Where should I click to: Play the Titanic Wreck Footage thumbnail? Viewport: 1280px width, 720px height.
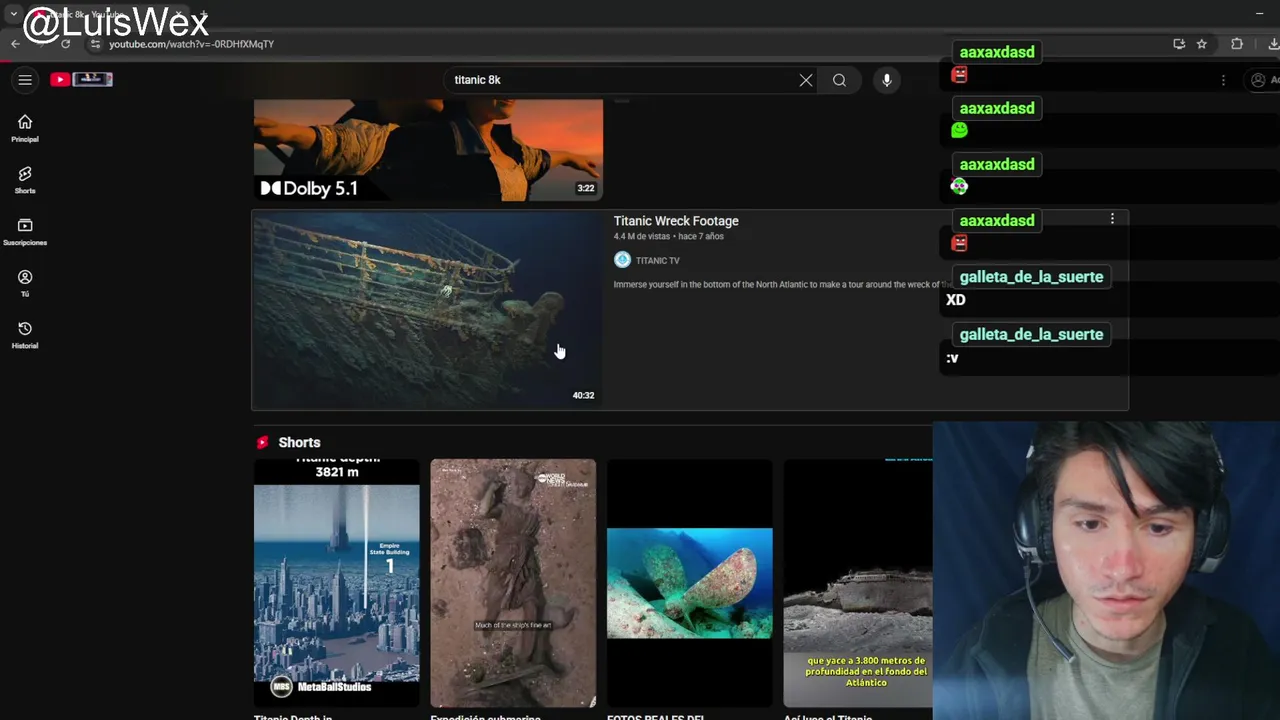427,310
